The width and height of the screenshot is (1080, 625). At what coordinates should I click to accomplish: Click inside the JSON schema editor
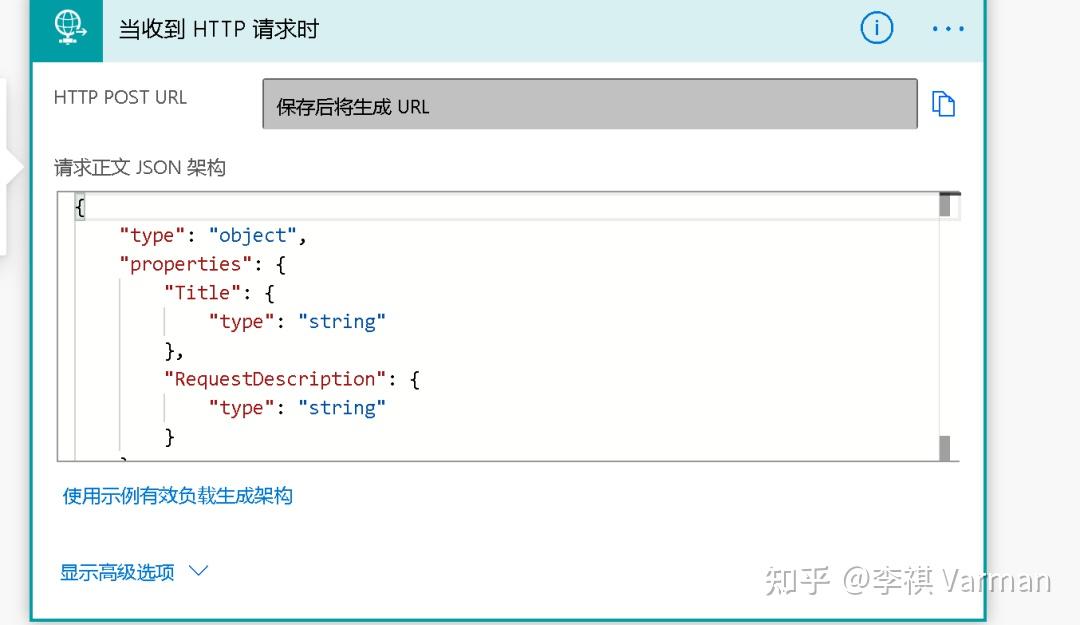click(500, 330)
